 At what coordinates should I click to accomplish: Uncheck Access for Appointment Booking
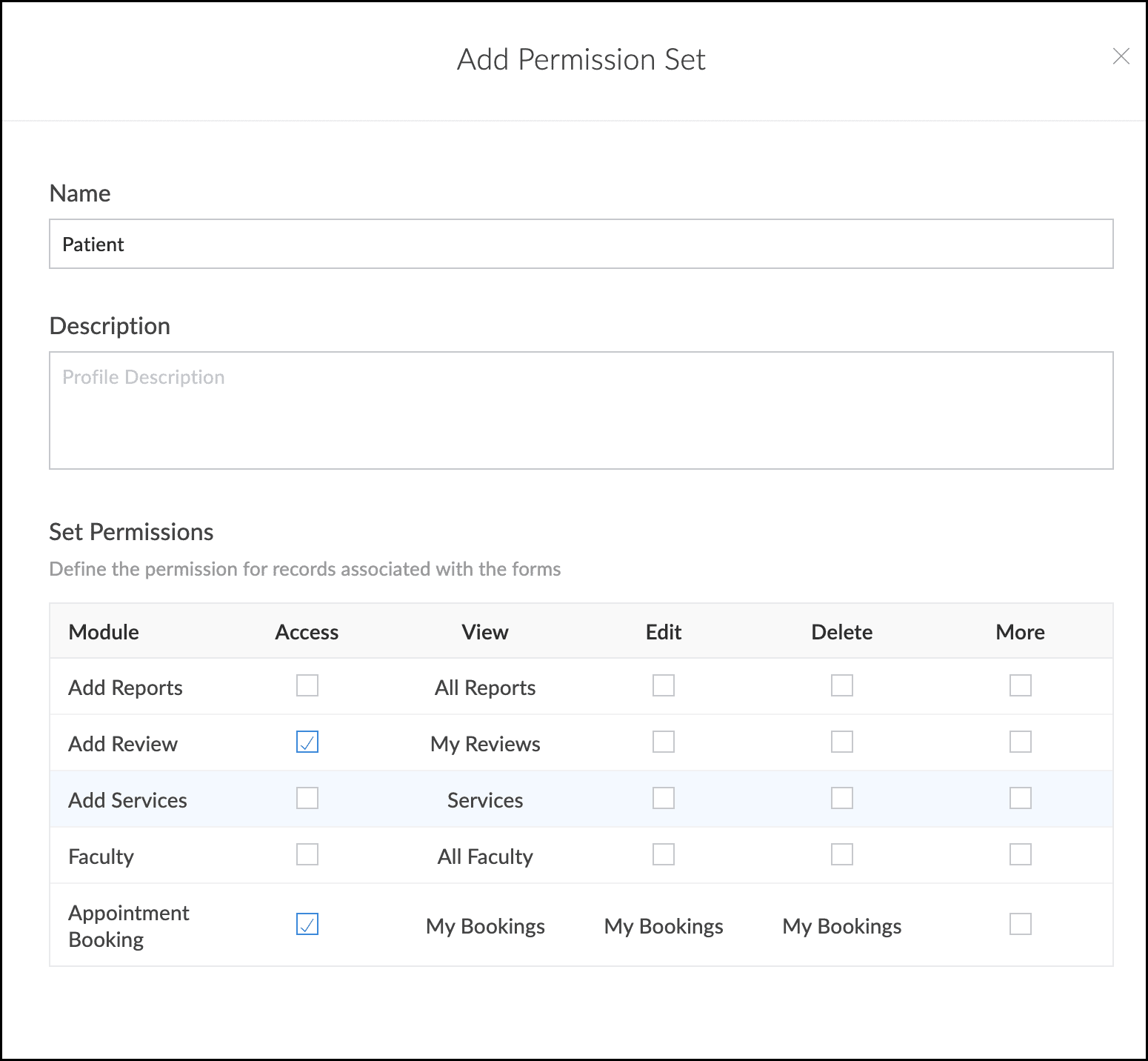pyautogui.click(x=307, y=924)
